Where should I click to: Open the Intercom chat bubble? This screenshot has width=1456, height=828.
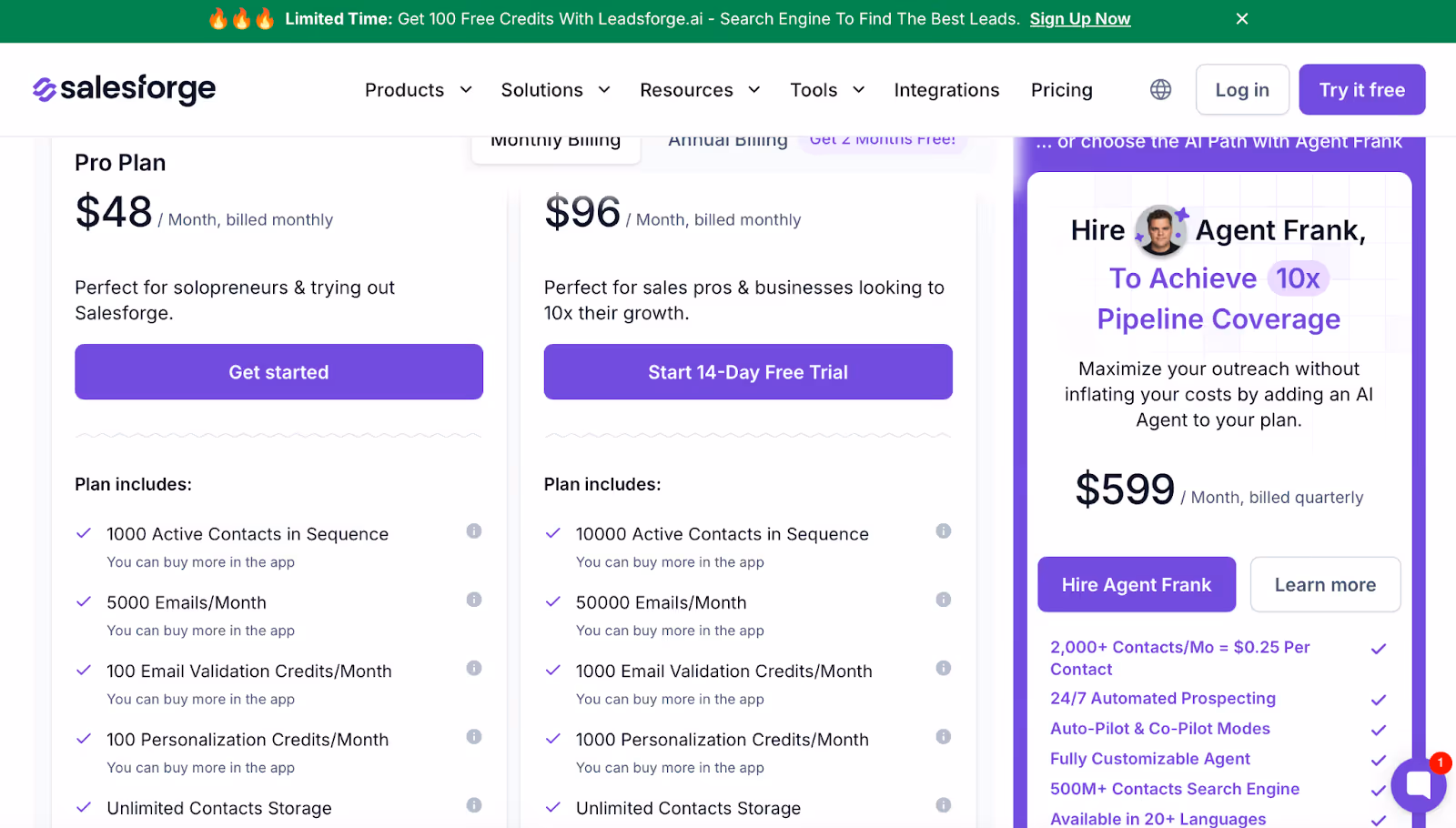(x=1417, y=784)
